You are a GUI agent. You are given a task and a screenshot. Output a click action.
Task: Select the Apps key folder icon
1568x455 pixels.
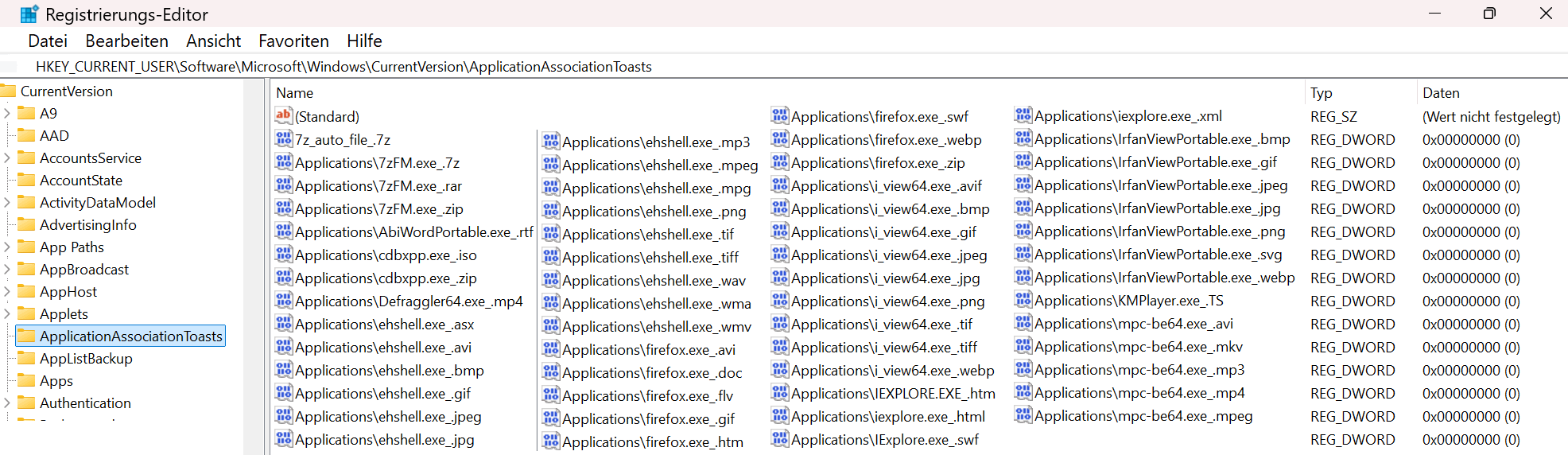point(26,380)
